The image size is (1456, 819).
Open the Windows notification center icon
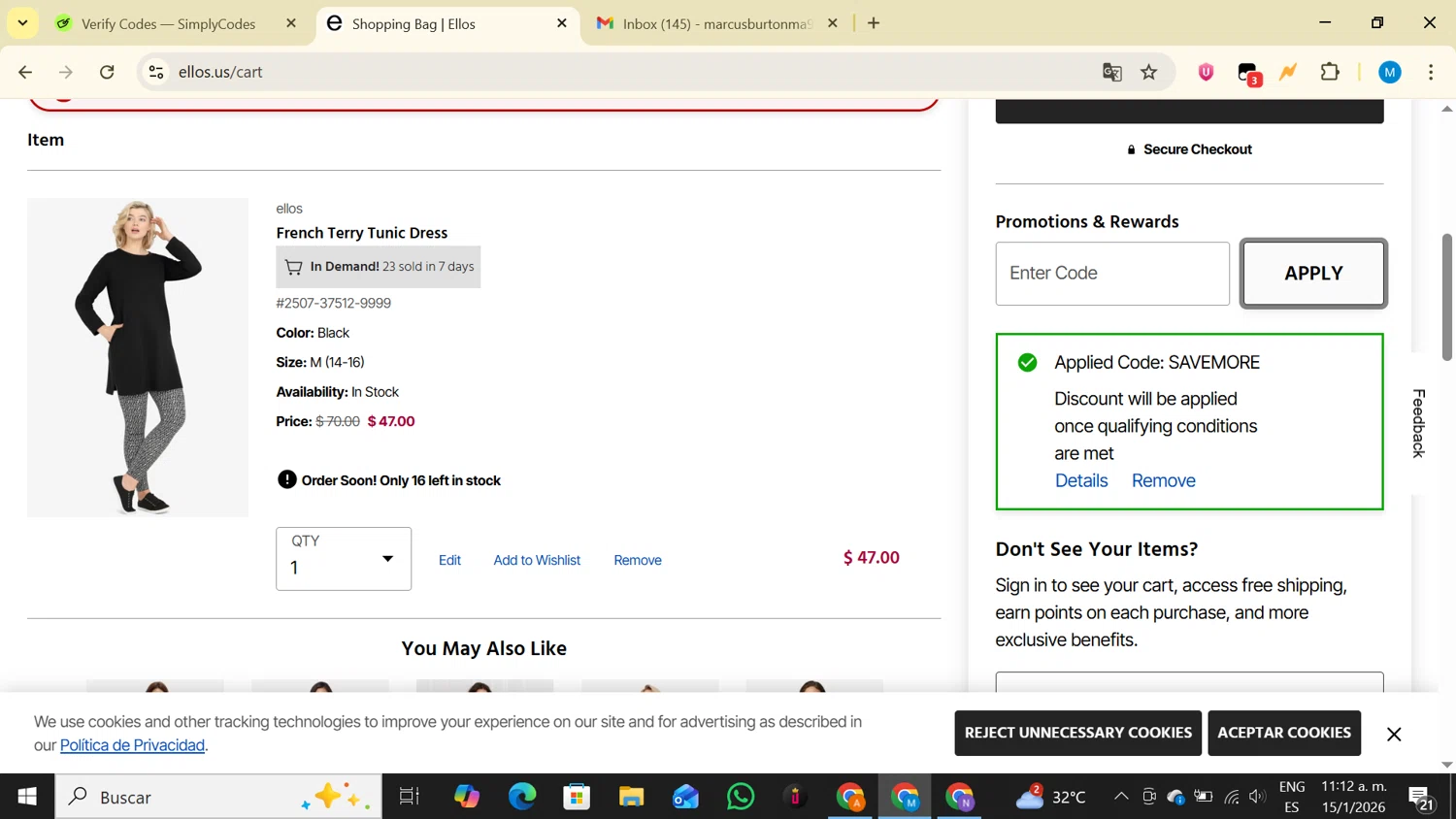click(x=1422, y=798)
